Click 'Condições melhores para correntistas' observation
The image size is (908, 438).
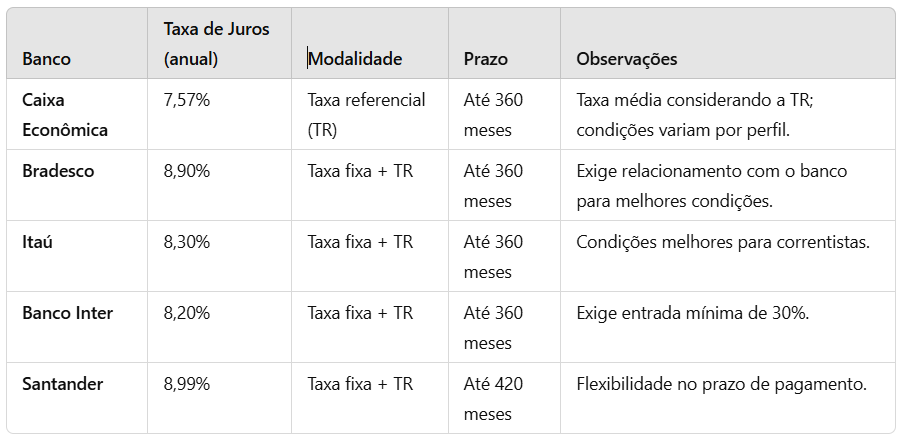point(723,242)
